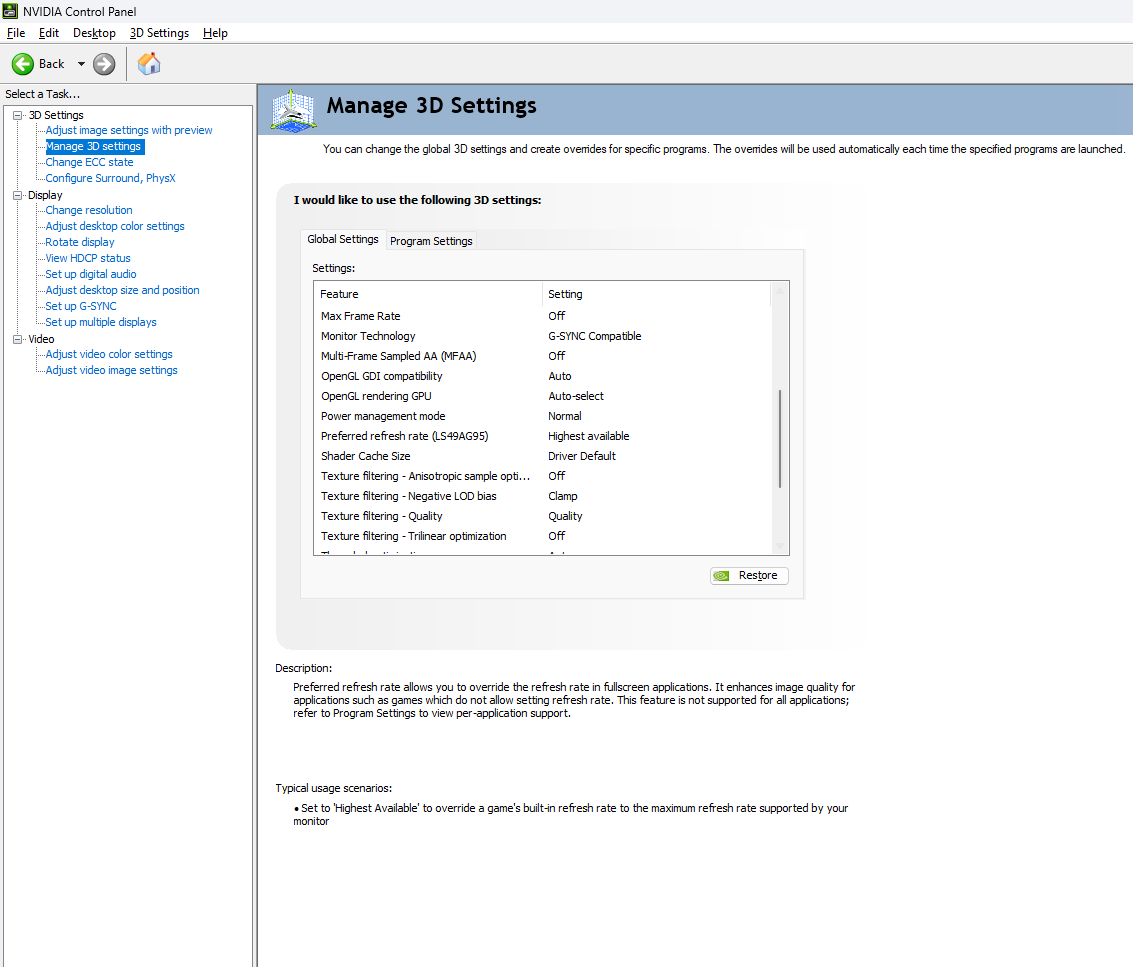The image size is (1133, 967).
Task: Select the OpenGL rendering GPU row
Action: point(543,396)
